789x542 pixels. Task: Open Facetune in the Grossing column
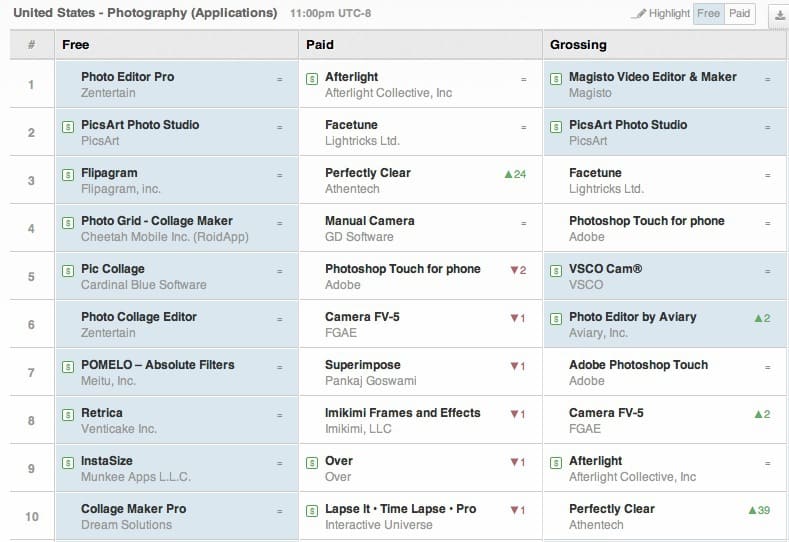point(595,173)
